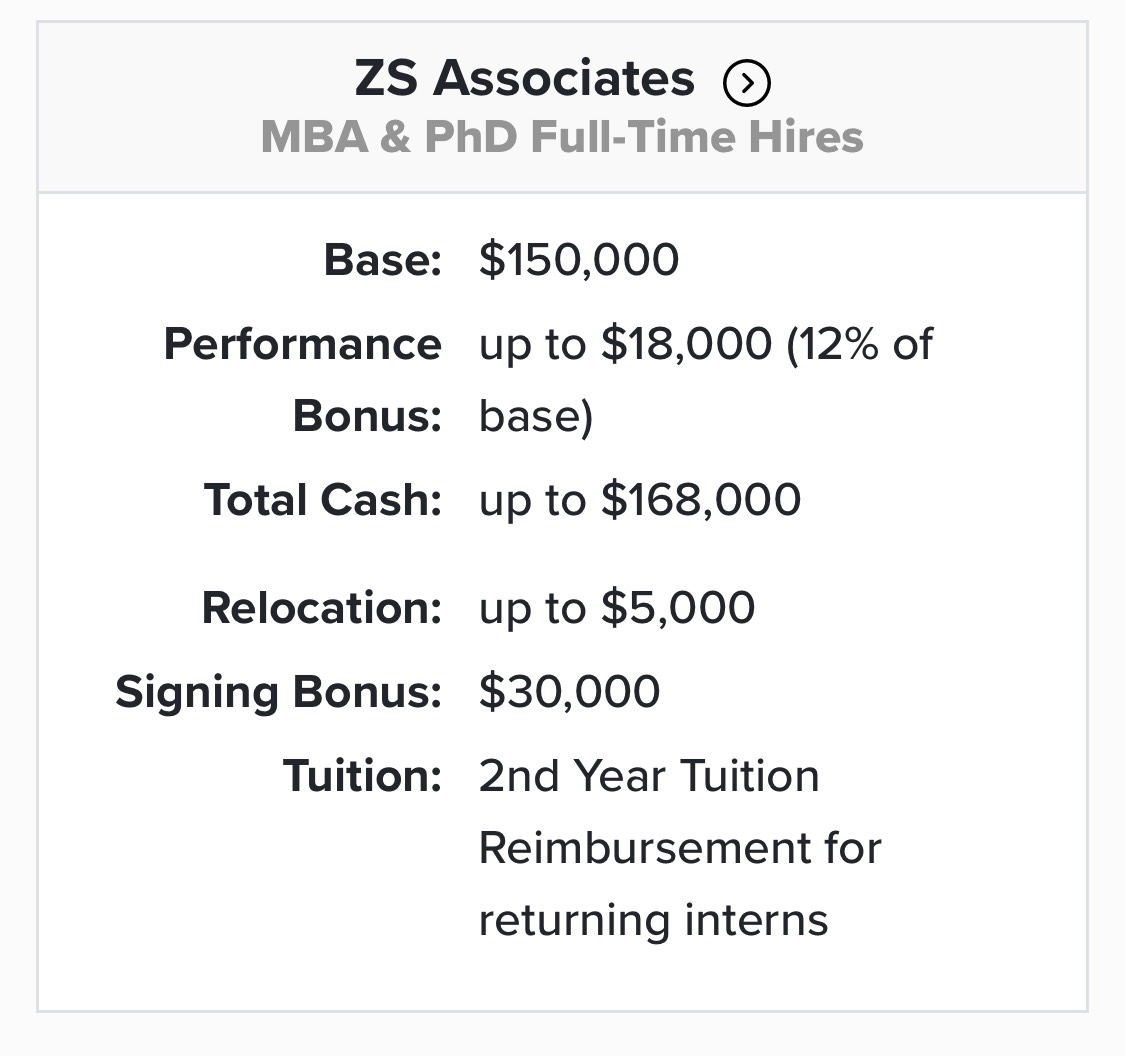Screen dimensions: 1125x1056
Task: Select the $30,000 signing bonus value
Action: 569,692
